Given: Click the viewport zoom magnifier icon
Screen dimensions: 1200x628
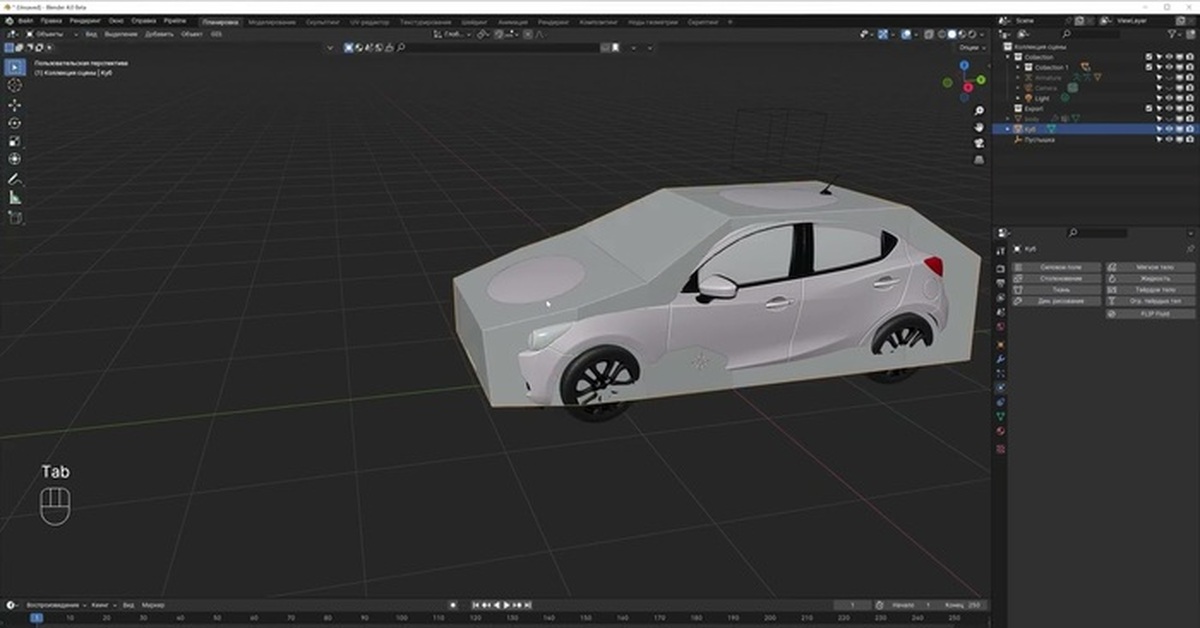Looking at the screenshot, I should pyautogui.click(x=980, y=110).
